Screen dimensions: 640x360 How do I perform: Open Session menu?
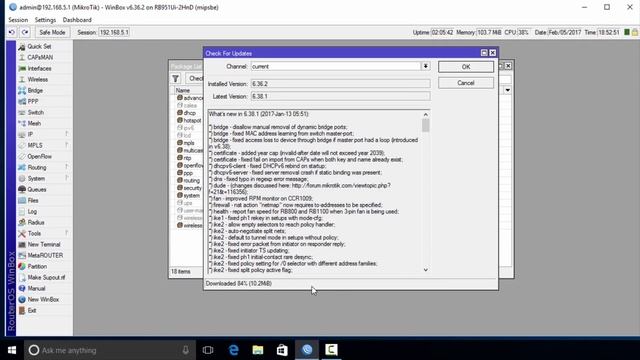pyautogui.click(x=18, y=20)
